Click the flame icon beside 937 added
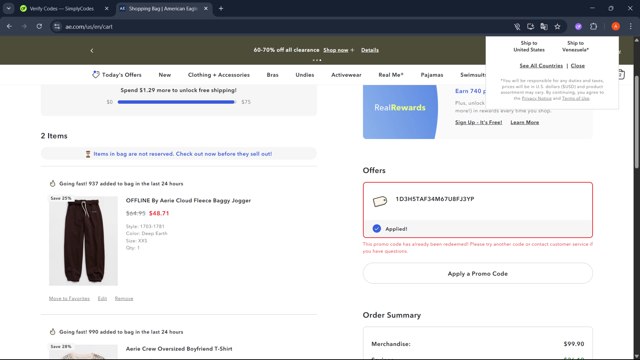The image size is (640, 360). point(52,184)
